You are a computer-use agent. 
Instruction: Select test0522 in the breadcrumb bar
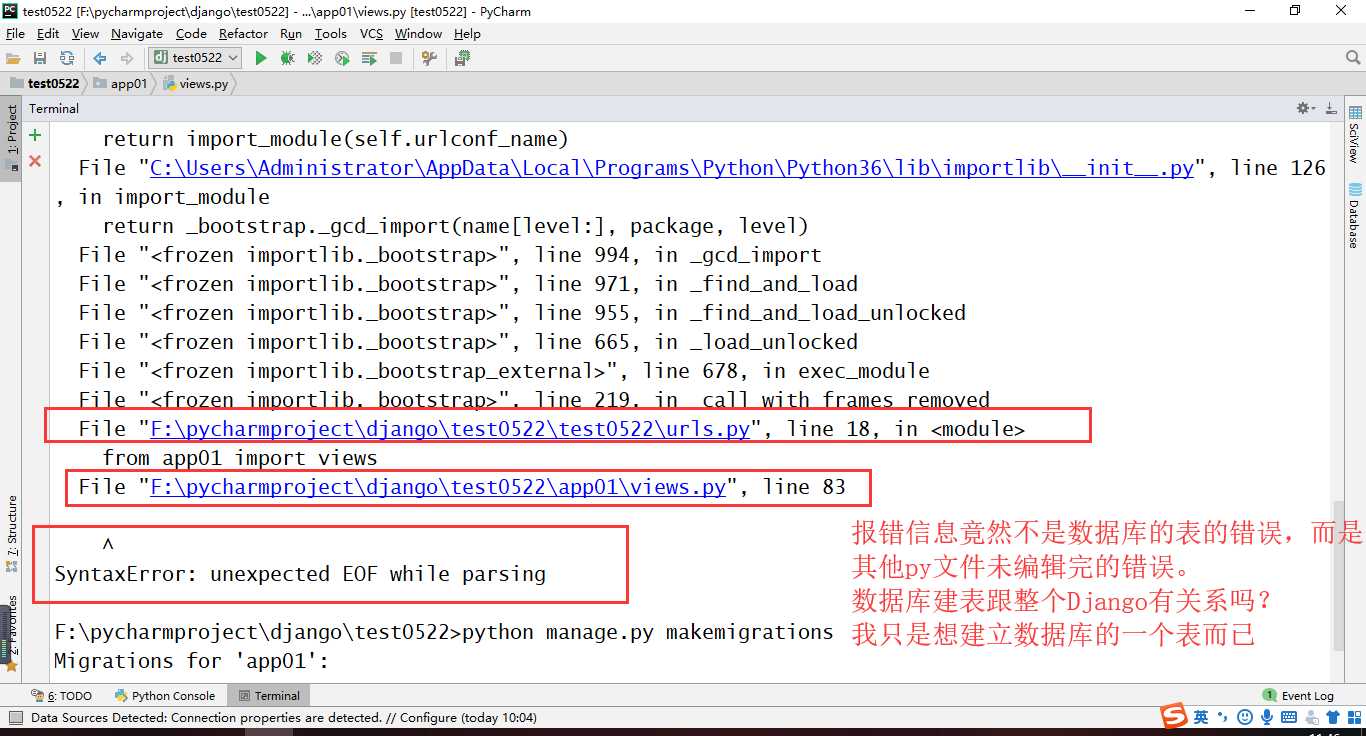[45, 84]
